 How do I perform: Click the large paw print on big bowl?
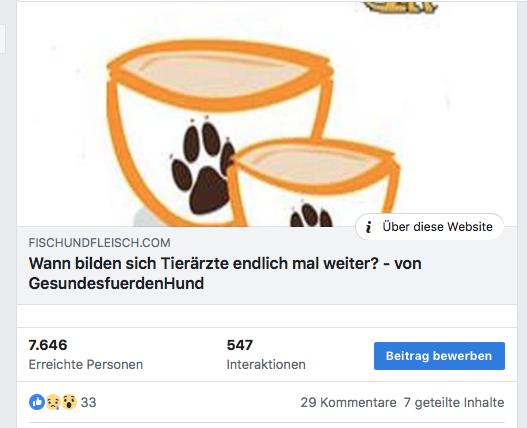[202, 165]
